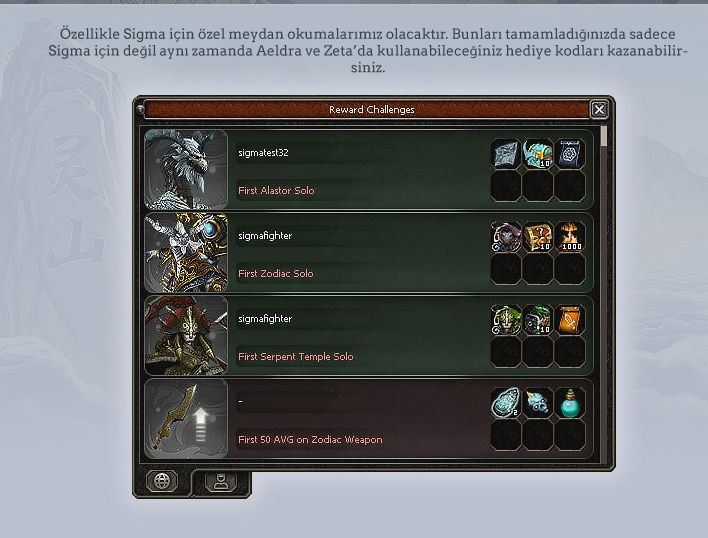
Task: Select the Zodiac Weapon upgrade thumbnail
Action: pyautogui.click(x=186, y=418)
